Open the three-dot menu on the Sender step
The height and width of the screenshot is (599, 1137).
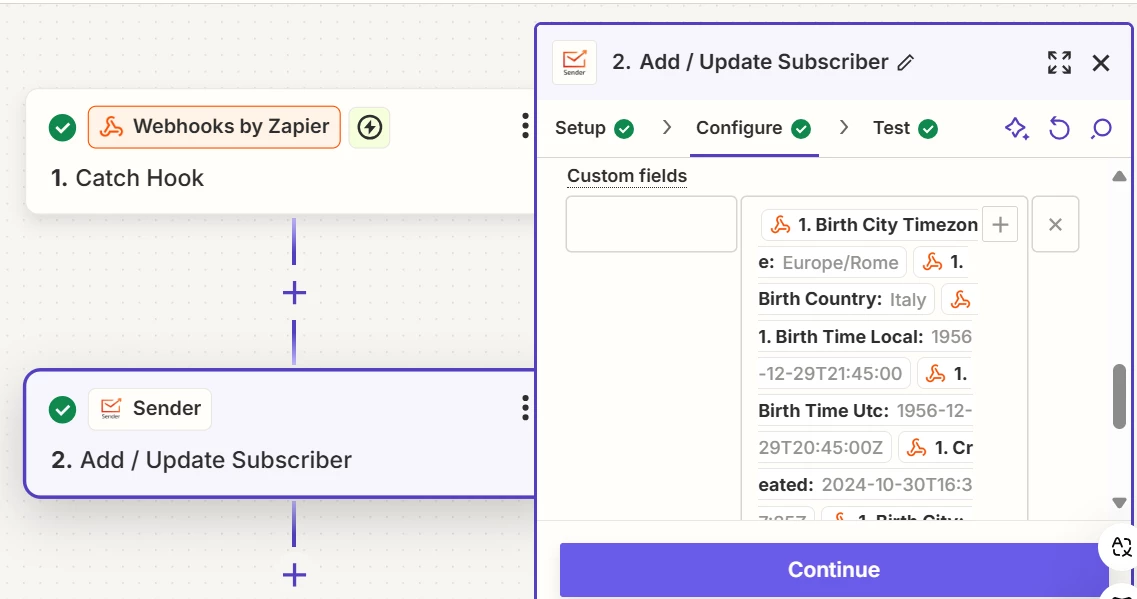point(525,407)
